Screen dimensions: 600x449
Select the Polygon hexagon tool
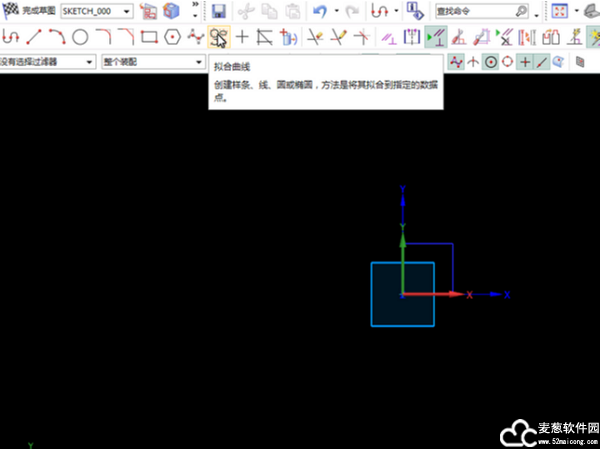point(172,38)
